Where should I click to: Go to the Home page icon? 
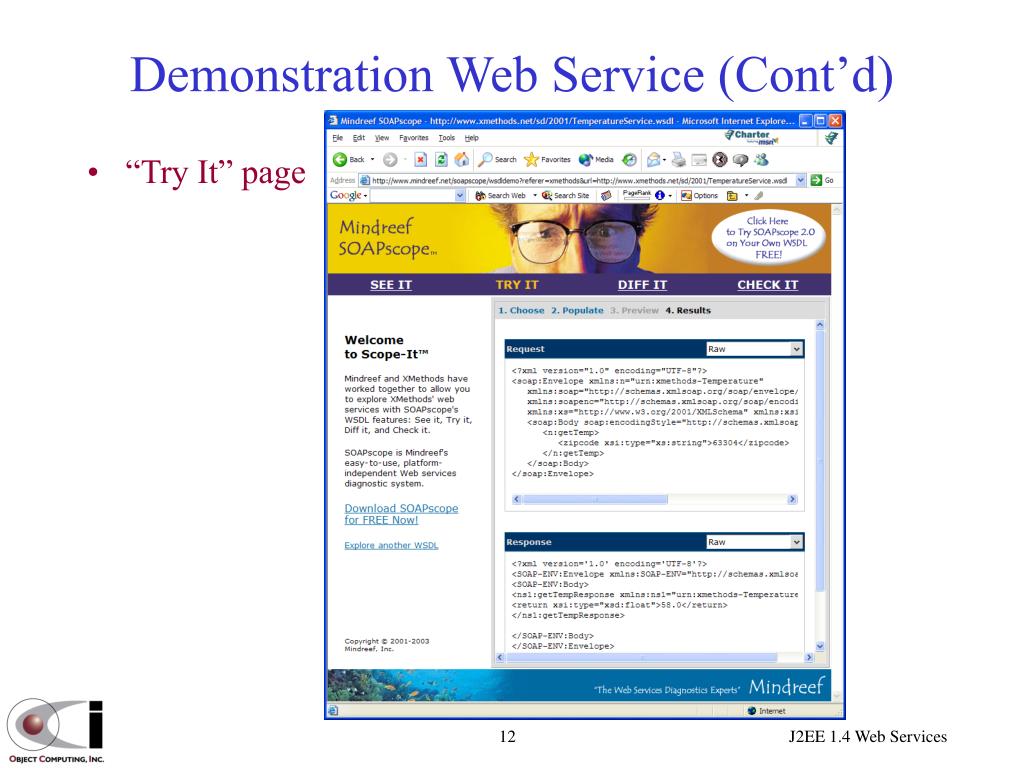462,159
